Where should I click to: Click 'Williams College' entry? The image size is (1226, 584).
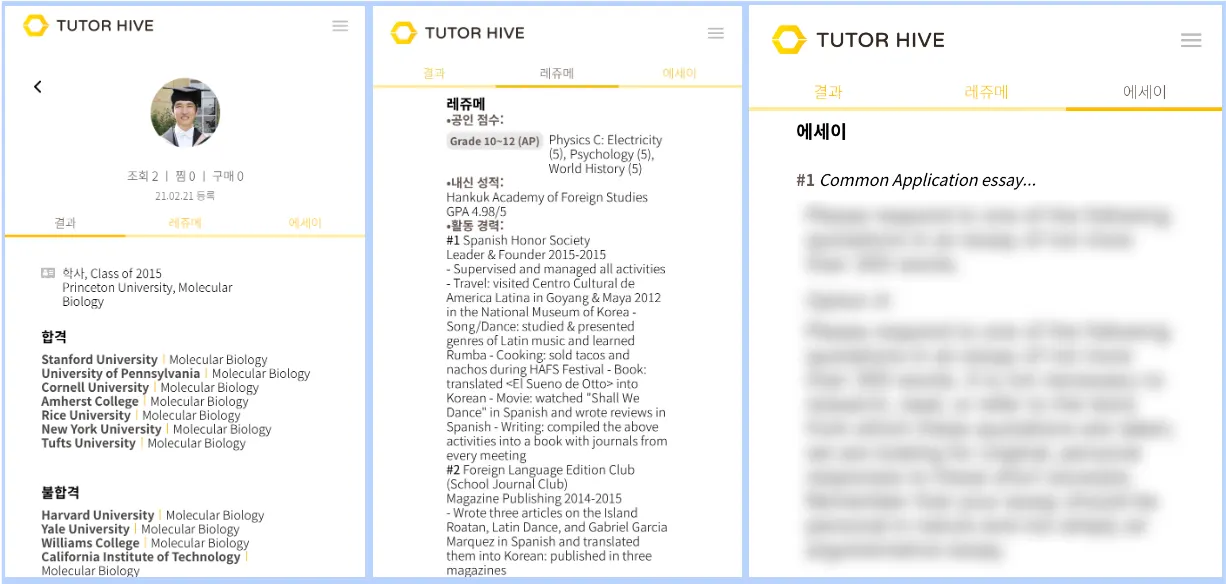pos(90,543)
